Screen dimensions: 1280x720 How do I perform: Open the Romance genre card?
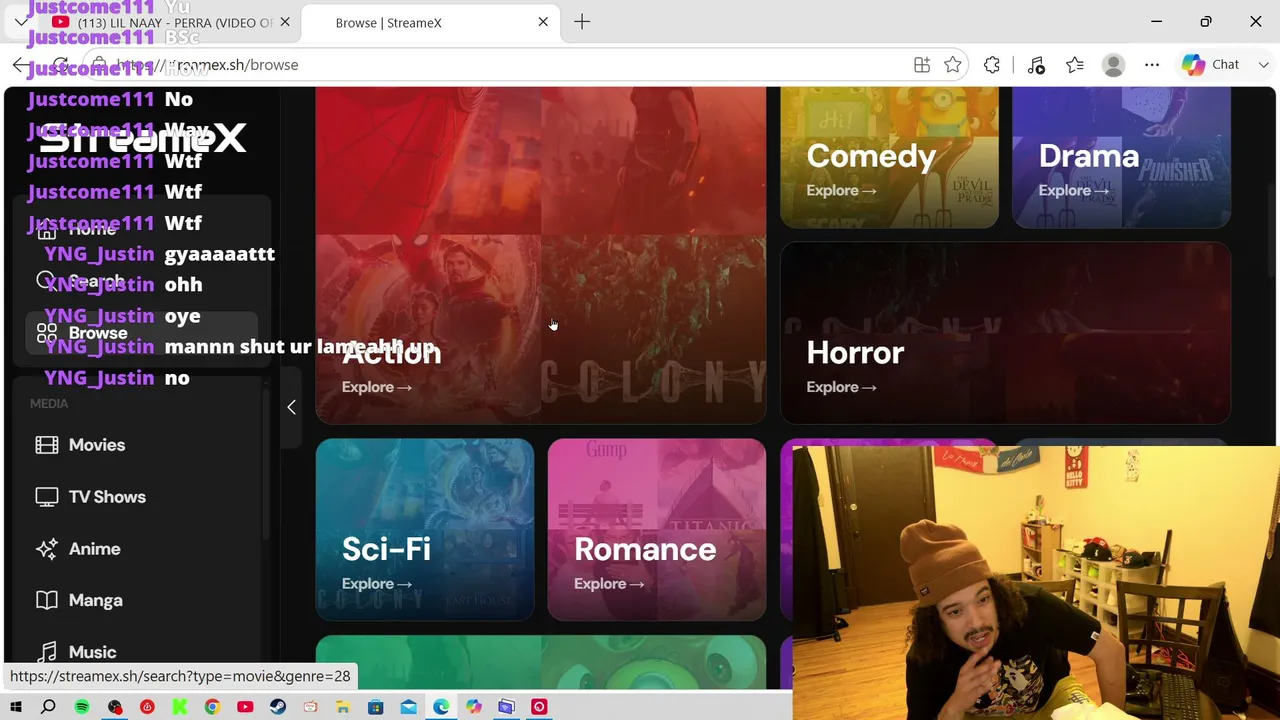pyautogui.click(x=657, y=529)
